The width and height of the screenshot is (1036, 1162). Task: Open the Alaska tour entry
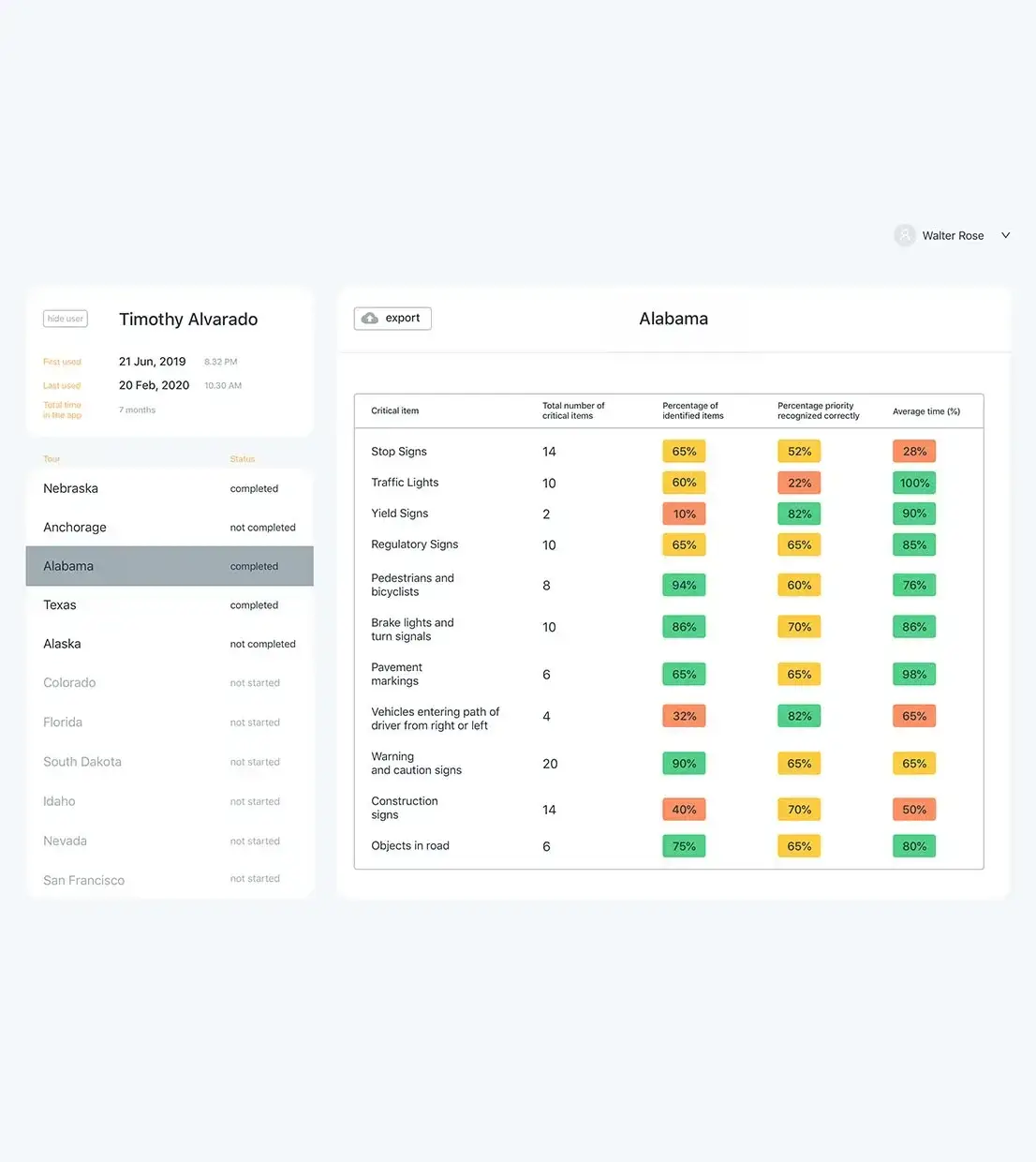62,644
